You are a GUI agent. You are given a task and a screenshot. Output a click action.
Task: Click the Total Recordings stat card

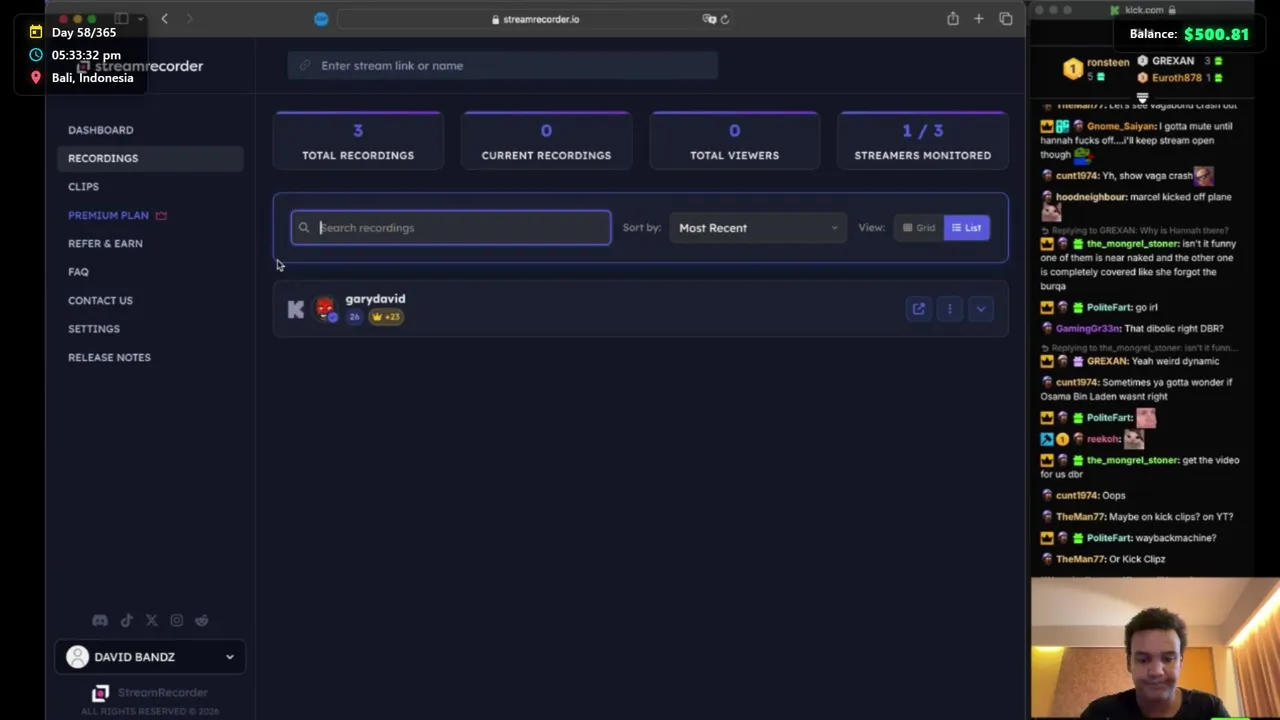(358, 140)
